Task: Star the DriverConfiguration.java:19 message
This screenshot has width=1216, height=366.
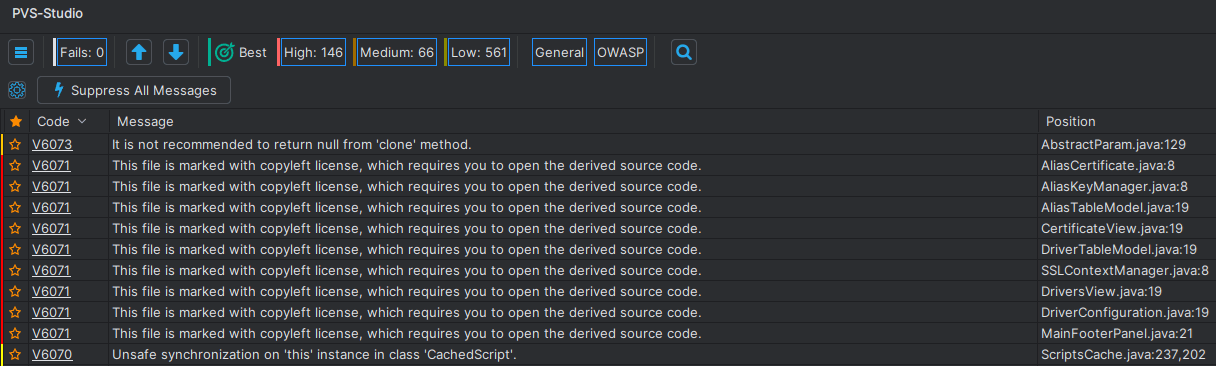Action: [15, 312]
